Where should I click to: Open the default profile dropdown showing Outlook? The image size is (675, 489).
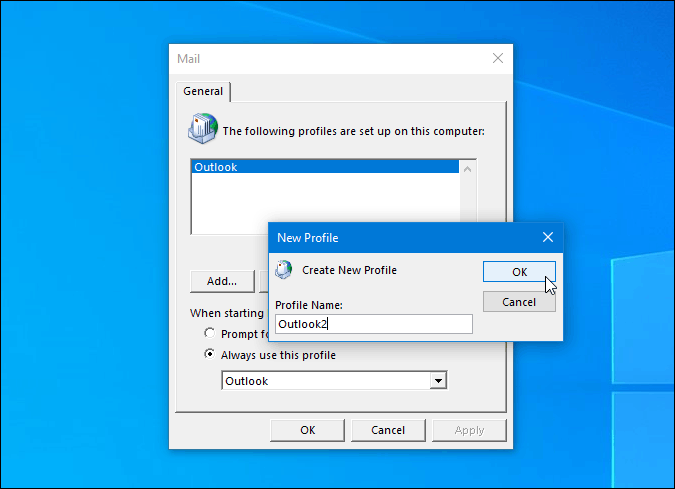coord(334,381)
